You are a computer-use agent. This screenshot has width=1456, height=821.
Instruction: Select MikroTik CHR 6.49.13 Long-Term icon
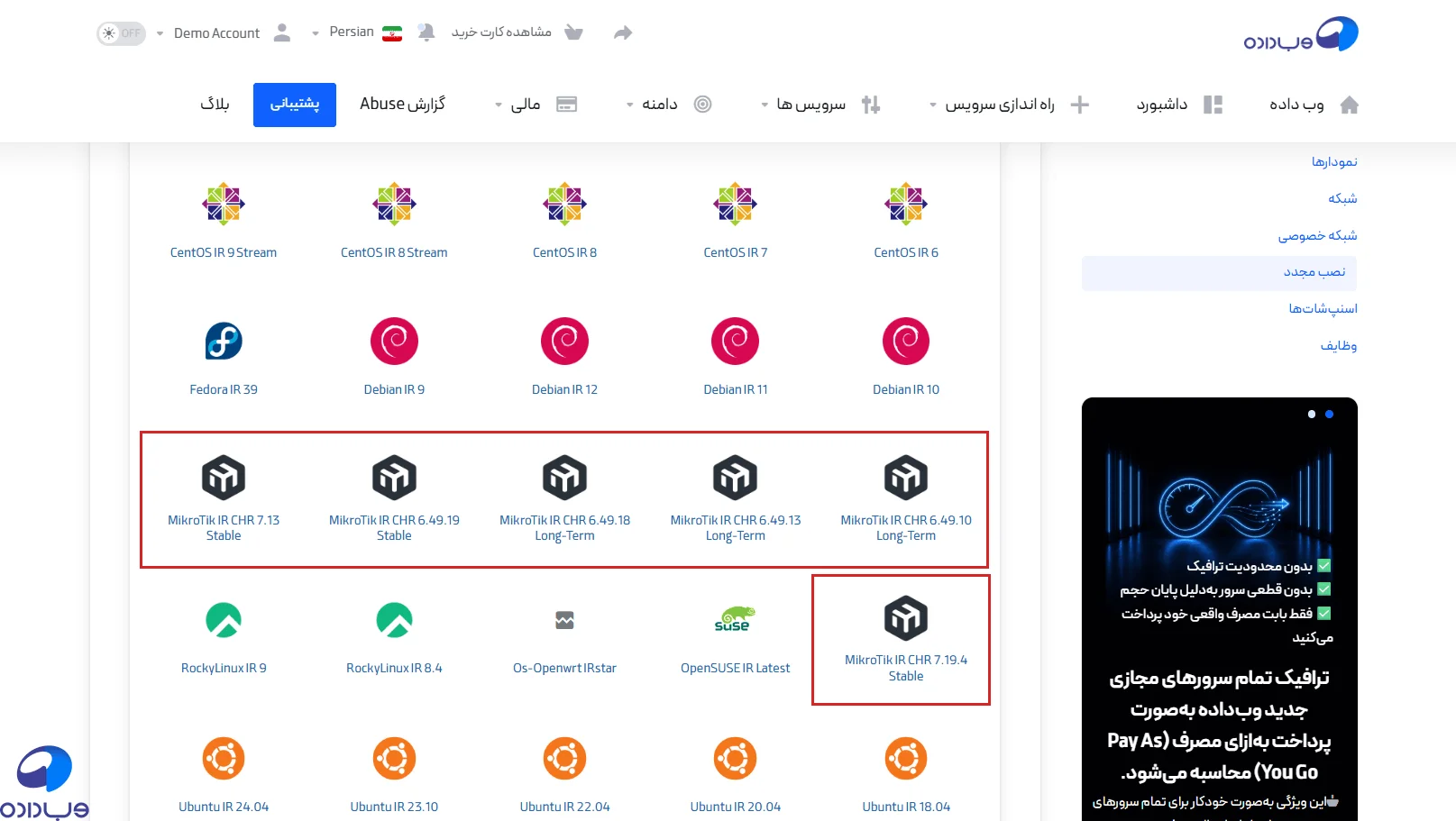click(x=735, y=478)
